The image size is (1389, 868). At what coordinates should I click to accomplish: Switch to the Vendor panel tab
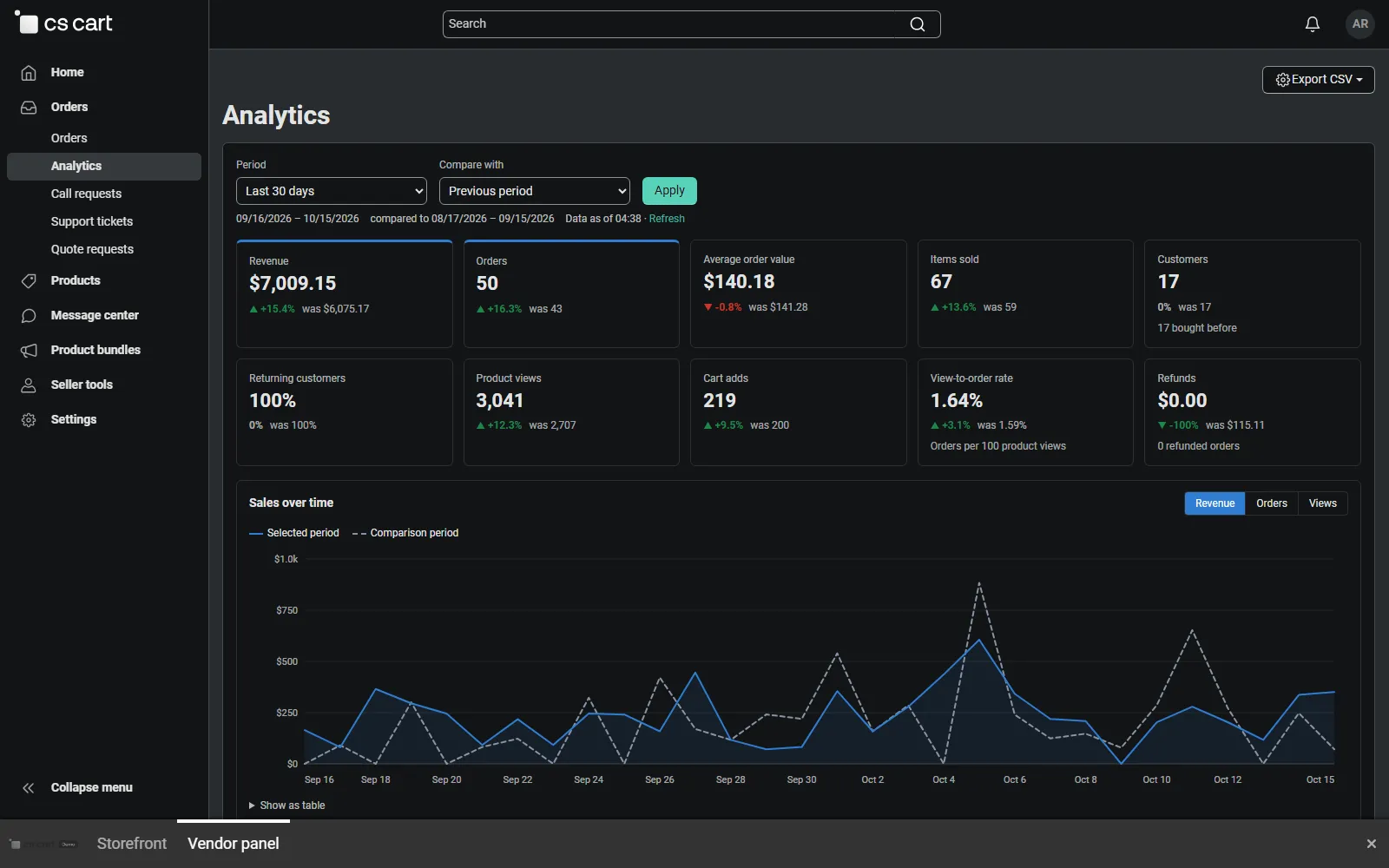tap(234, 844)
